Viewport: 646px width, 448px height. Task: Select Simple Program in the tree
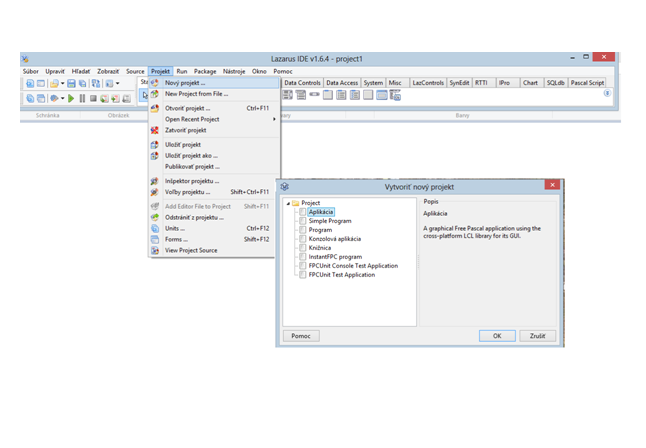point(330,221)
